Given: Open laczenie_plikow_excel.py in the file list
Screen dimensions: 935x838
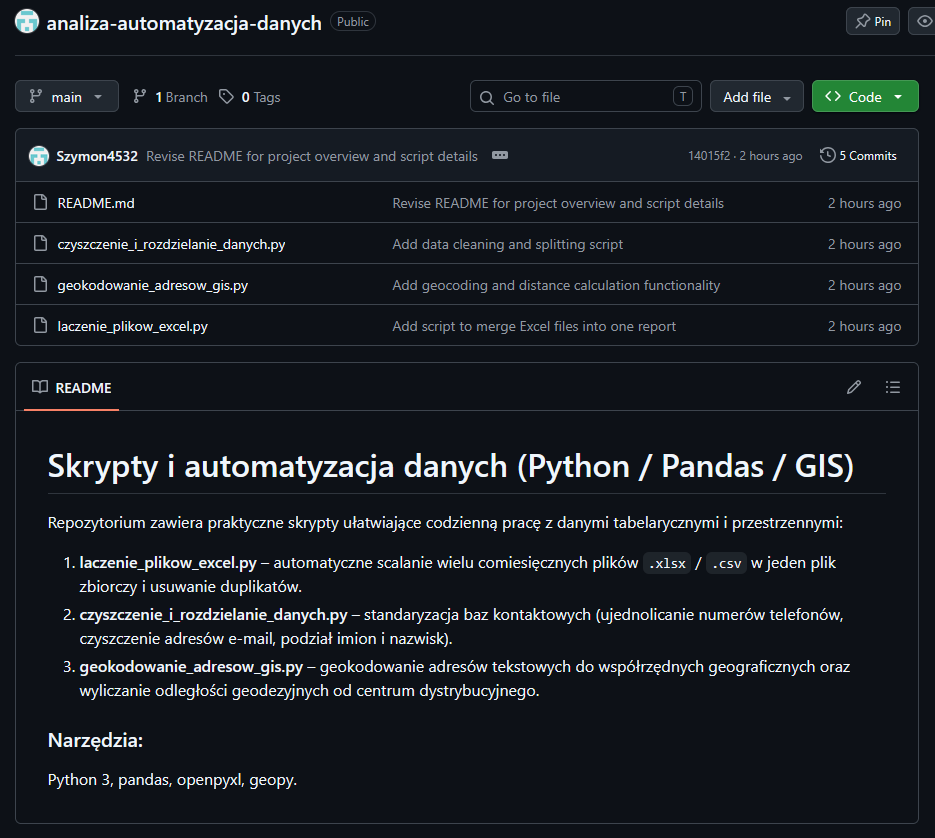Looking at the screenshot, I should coord(132,327).
